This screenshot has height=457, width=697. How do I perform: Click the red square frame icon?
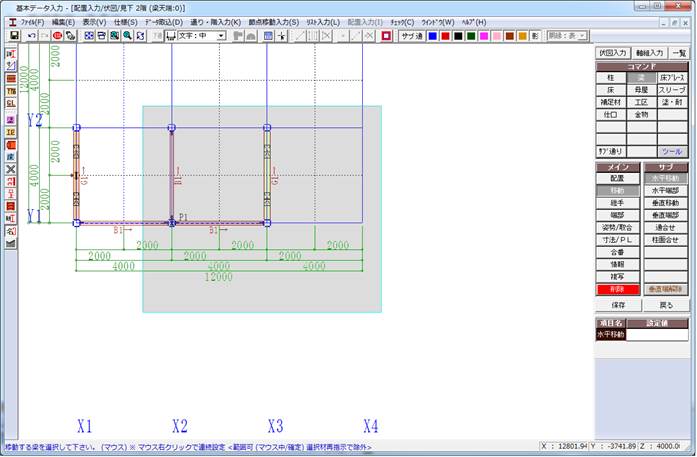tap(386, 36)
